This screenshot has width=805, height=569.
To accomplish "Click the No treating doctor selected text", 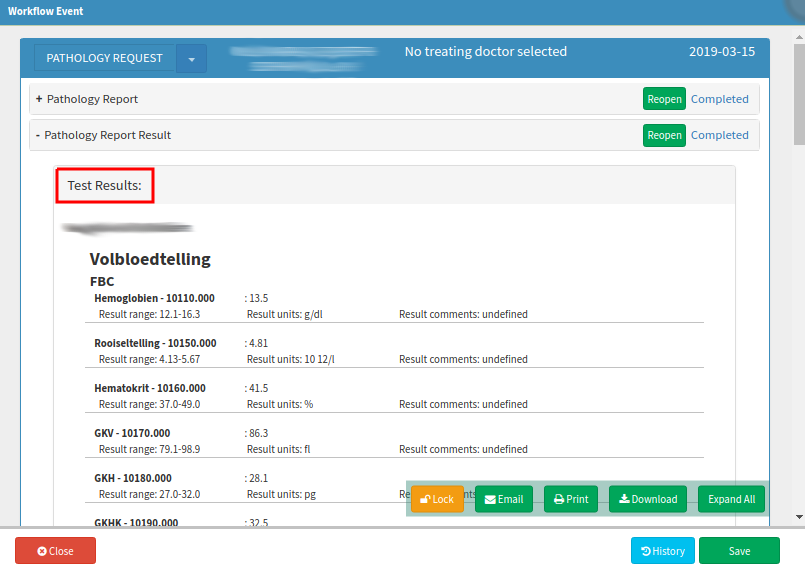I will tap(485, 52).
